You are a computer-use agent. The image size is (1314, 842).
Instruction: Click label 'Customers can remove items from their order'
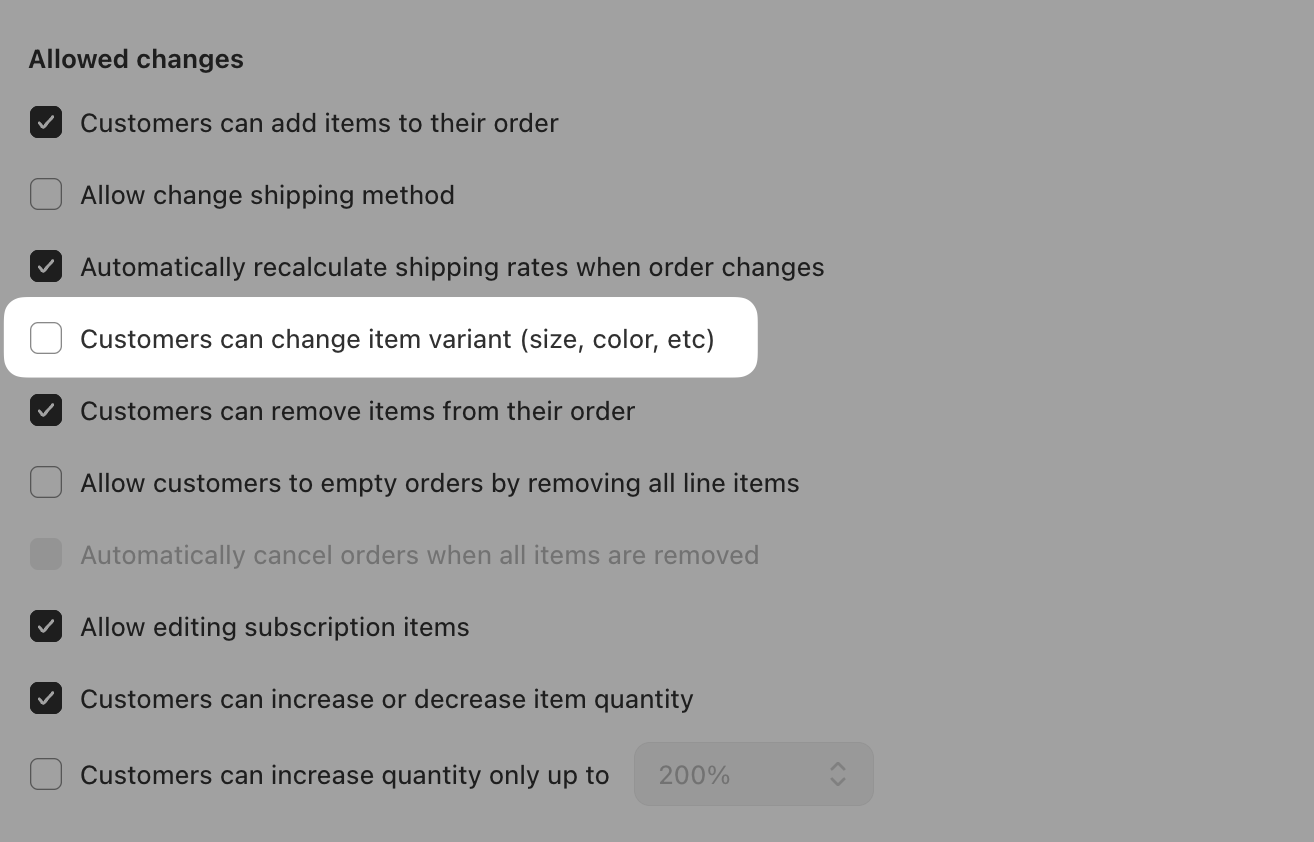(x=357, y=411)
